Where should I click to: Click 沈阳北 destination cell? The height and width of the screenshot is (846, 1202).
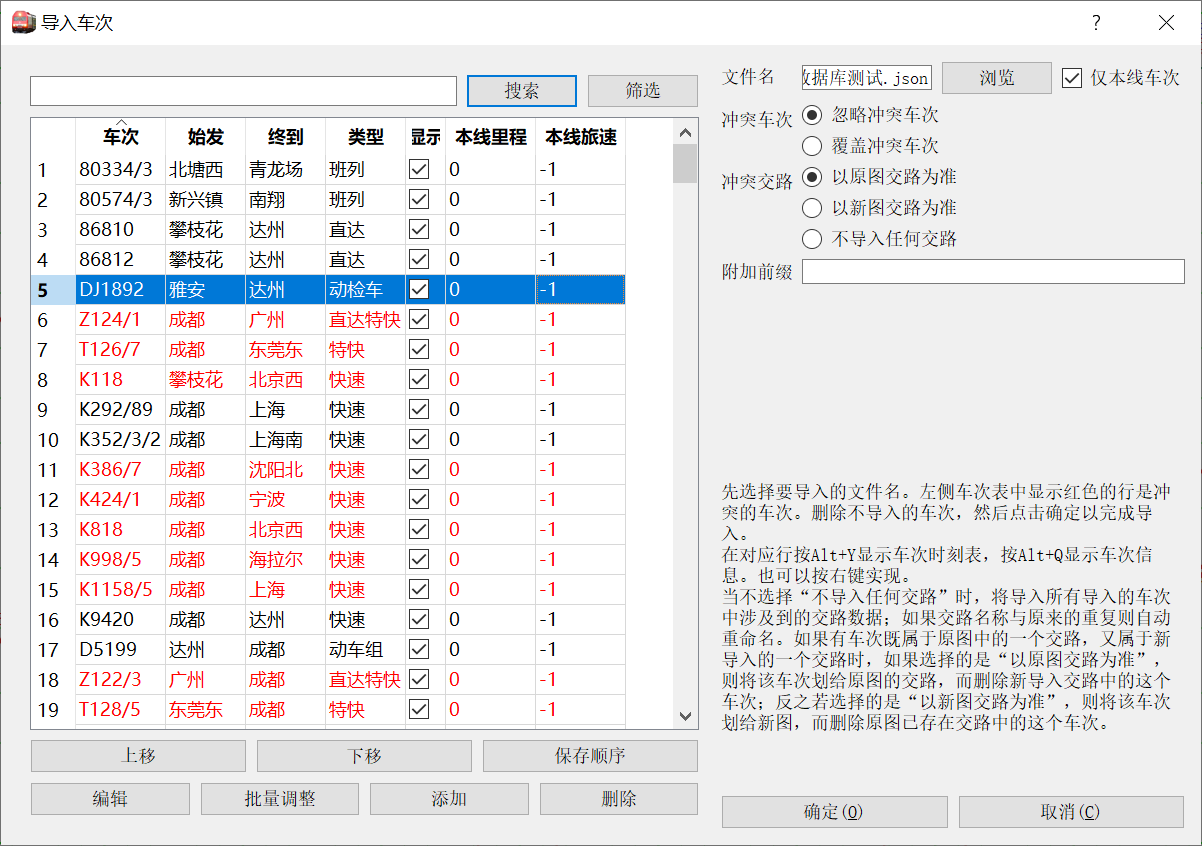[286, 470]
